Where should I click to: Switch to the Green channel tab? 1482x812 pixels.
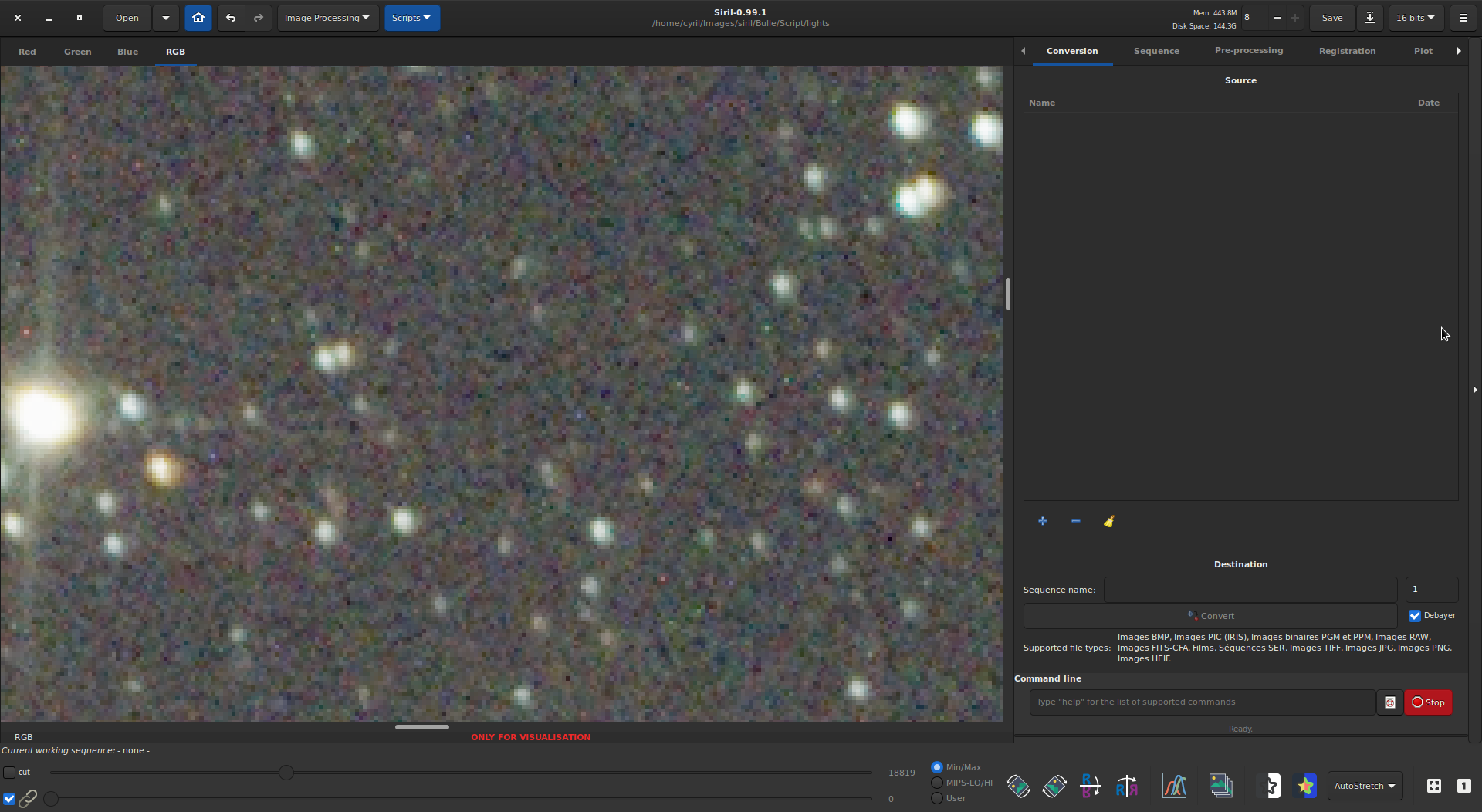77,52
